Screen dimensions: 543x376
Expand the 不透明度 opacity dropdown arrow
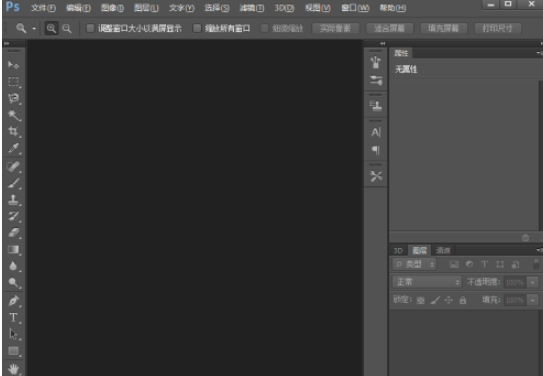pos(532,282)
